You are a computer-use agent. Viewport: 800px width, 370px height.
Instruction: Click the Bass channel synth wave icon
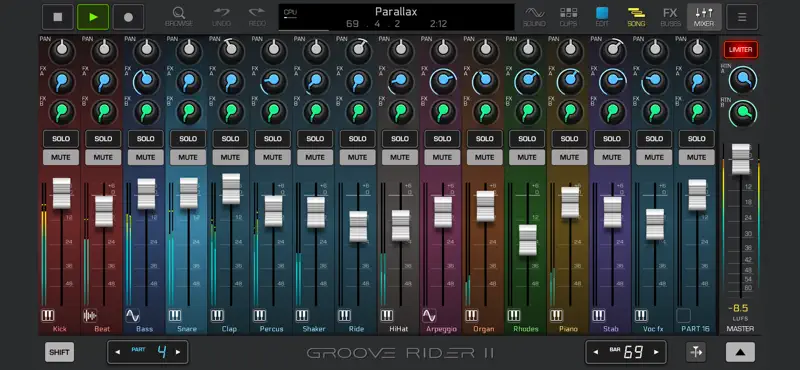(x=133, y=315)
